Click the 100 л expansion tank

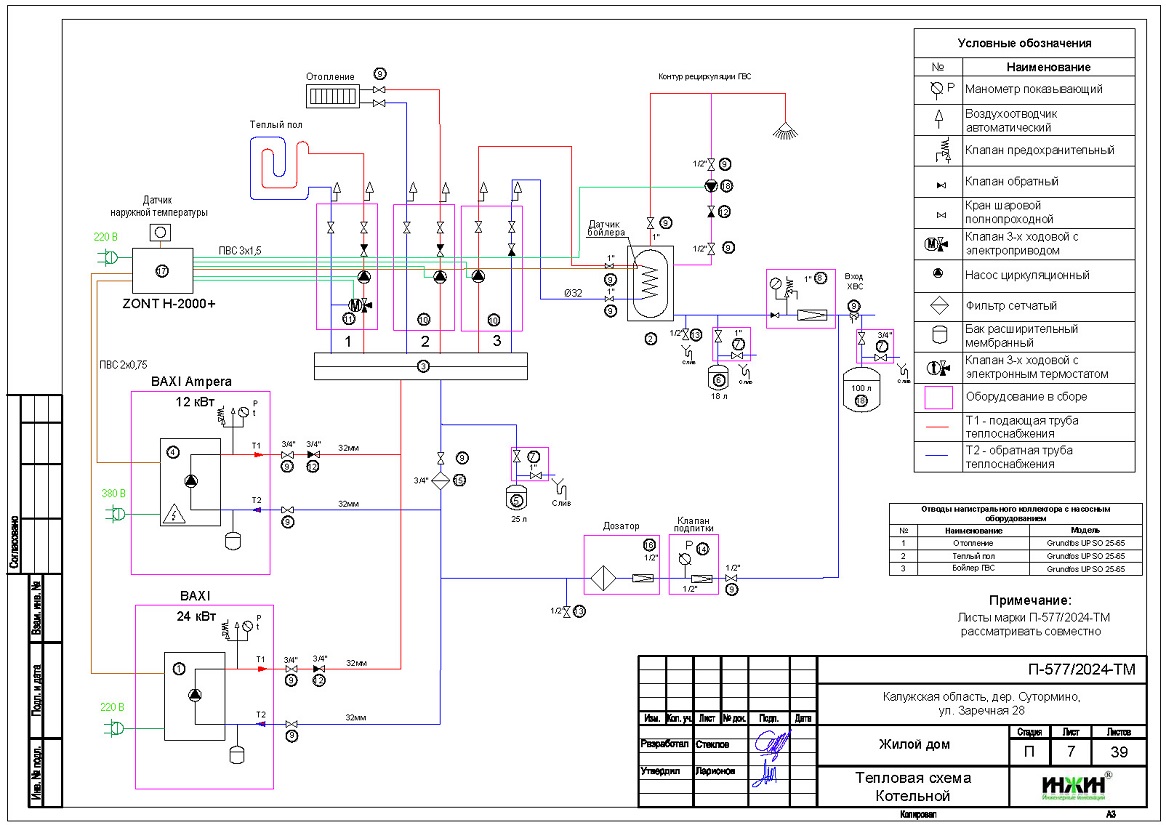(x=861, y=391)
